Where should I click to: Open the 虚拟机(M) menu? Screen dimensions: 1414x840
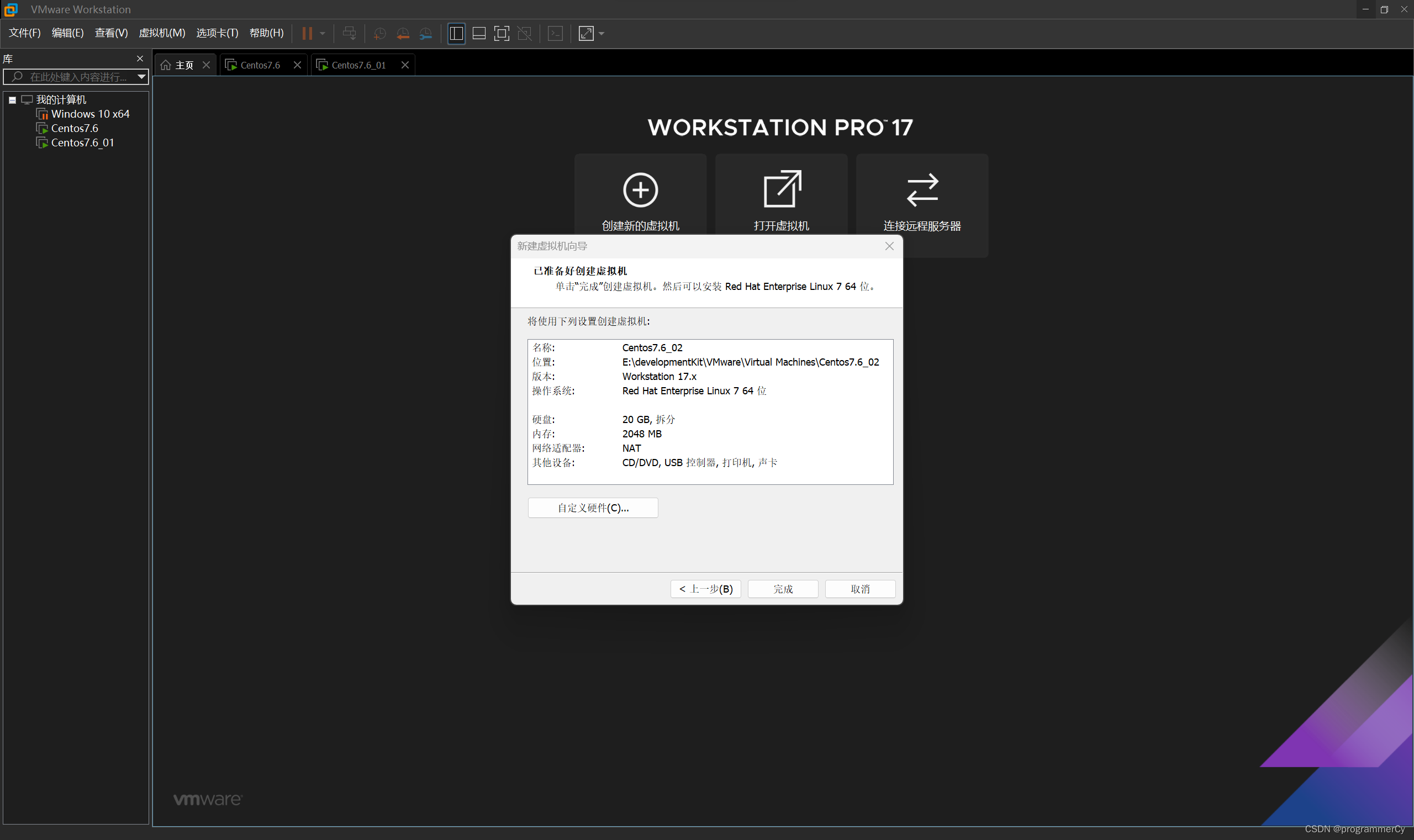point(162,33)
